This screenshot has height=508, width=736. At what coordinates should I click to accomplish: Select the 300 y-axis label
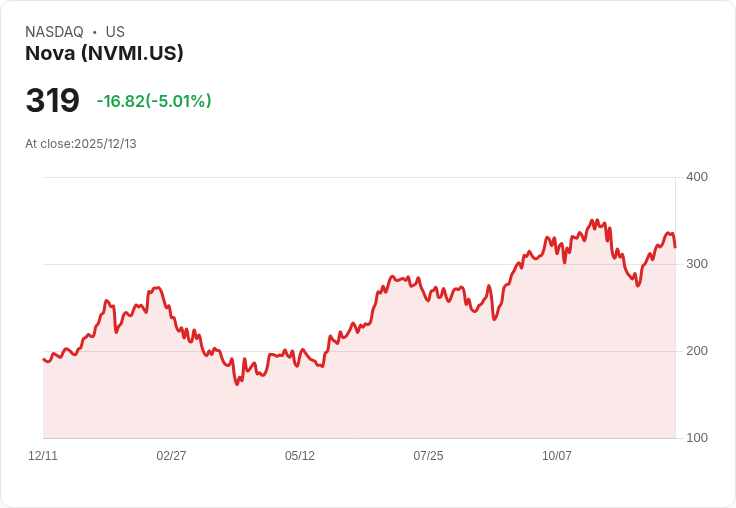coord(696,264)
